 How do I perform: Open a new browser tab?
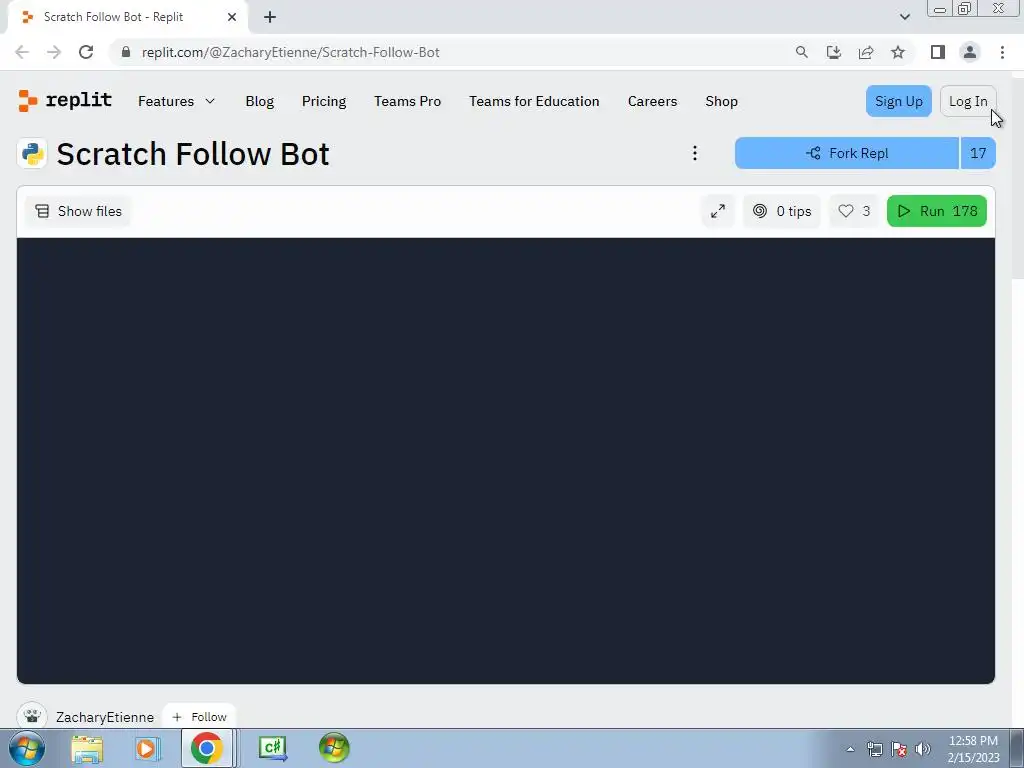[x=270, y=17]
